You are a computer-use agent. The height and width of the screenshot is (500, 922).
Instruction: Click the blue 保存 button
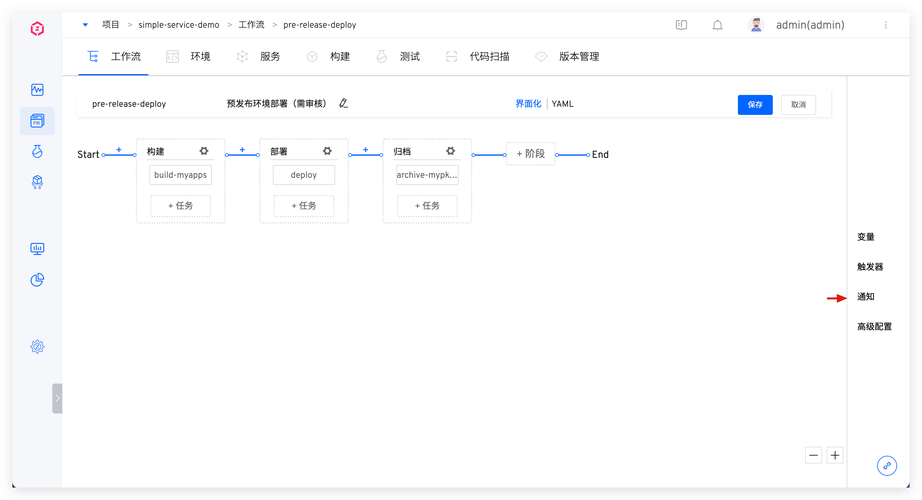(755, 104)
